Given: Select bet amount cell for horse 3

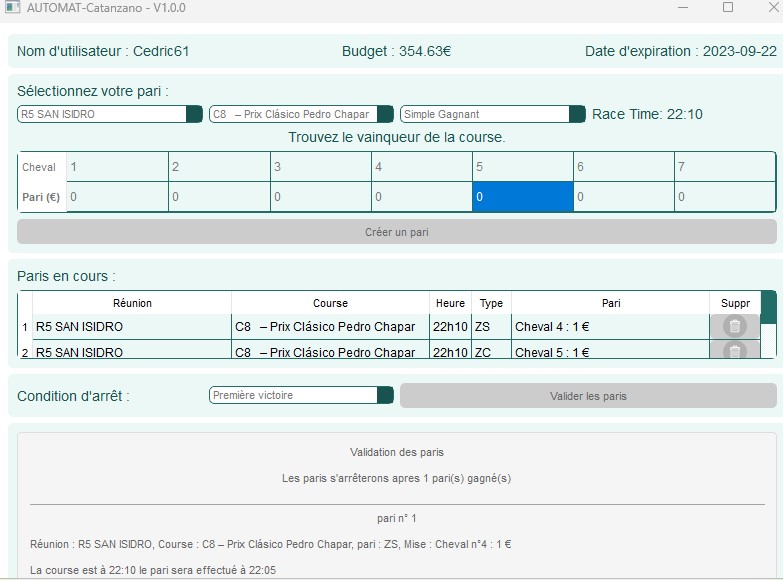Looking at the screenshot, I should tap(321, 197).
